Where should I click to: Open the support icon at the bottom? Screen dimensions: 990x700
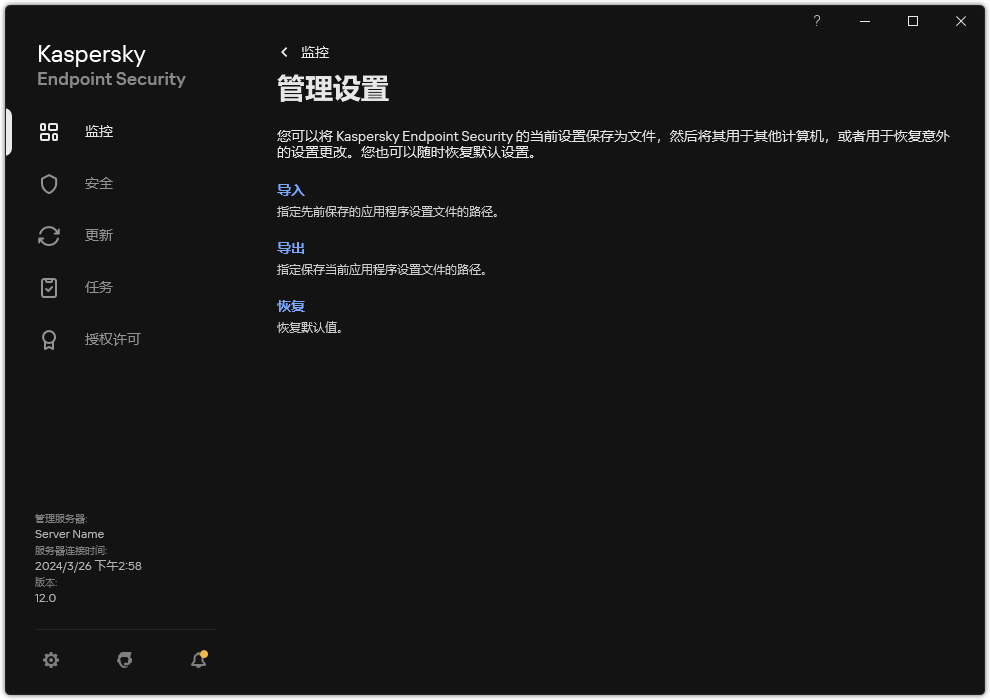[x=124, y=660]
